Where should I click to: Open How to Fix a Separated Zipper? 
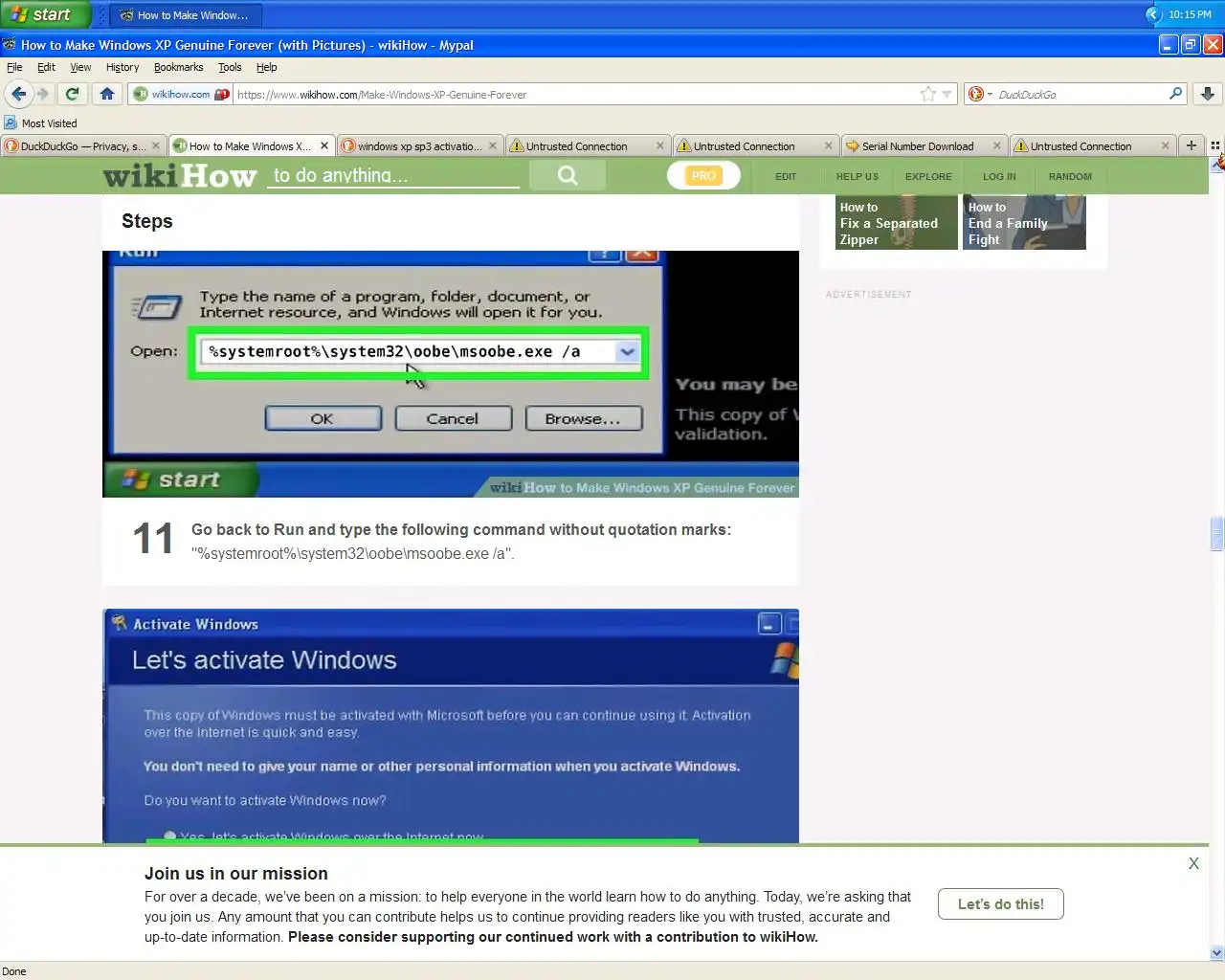click(896, 222)
